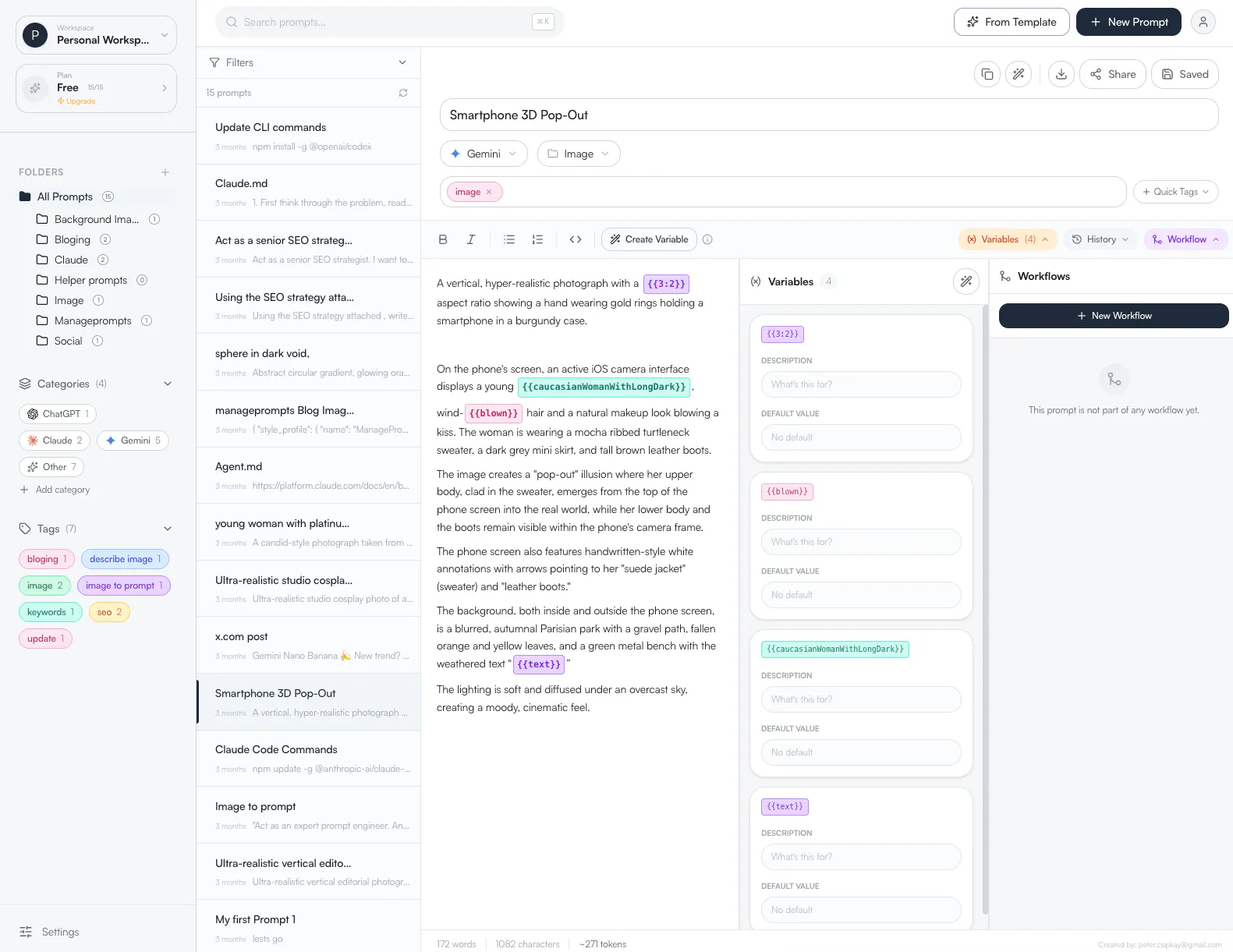Click the prompt title field
This screenshot has height=952, width=1233.
coord(829,115)
